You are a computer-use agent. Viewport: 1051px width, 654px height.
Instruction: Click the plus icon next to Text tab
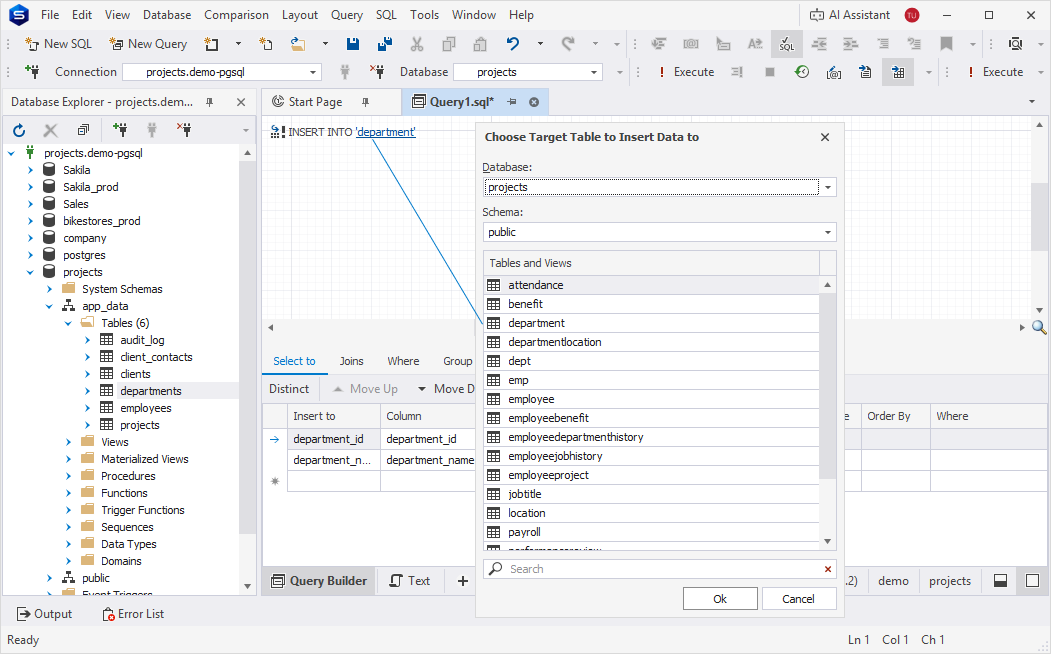tap(462, 581)
